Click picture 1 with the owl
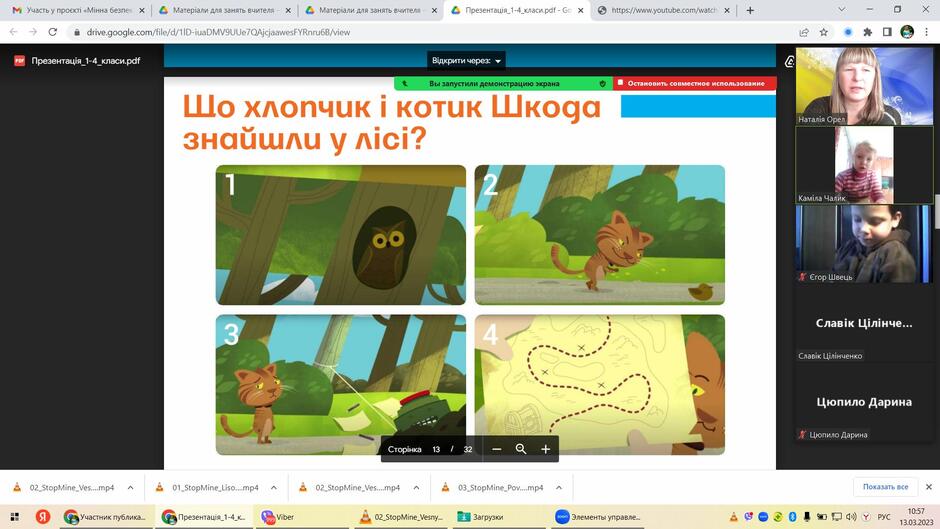The height and width of the screenshot is (529, 940). tap(341, 235)
